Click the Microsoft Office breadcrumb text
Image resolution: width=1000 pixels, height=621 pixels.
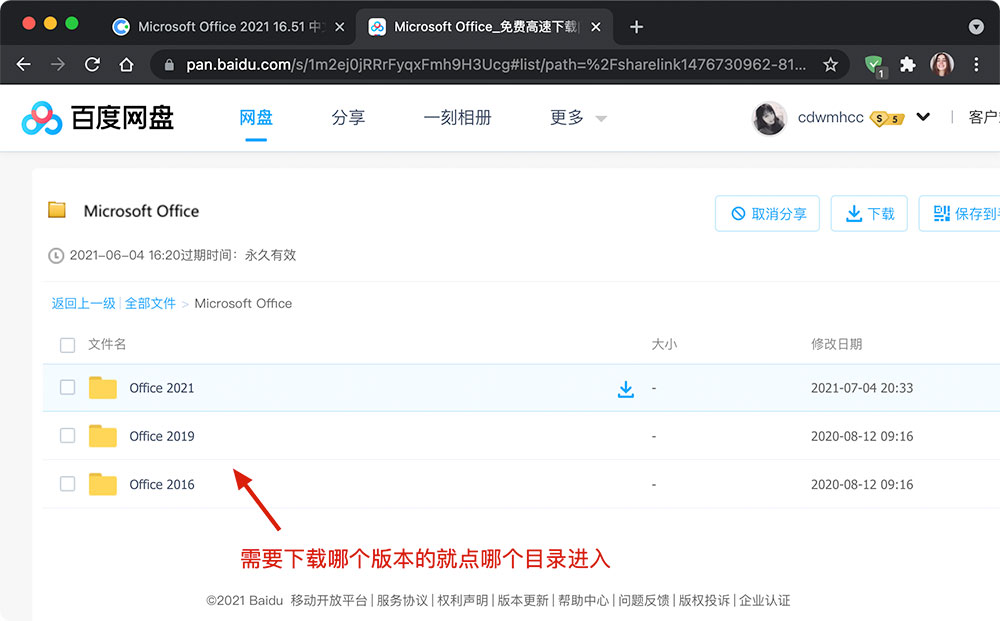[x=243, y=303]
